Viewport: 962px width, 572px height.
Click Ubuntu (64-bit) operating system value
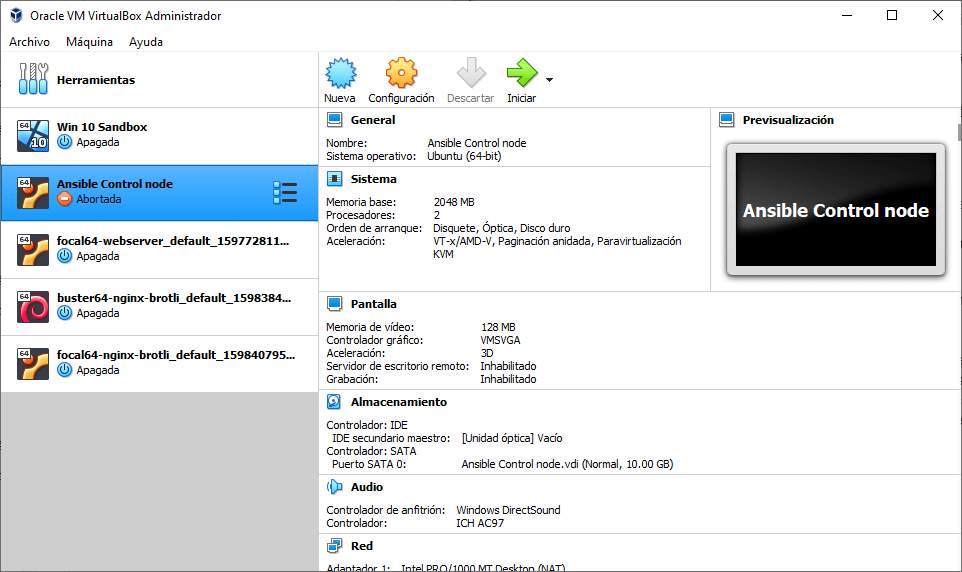point(464,156)
